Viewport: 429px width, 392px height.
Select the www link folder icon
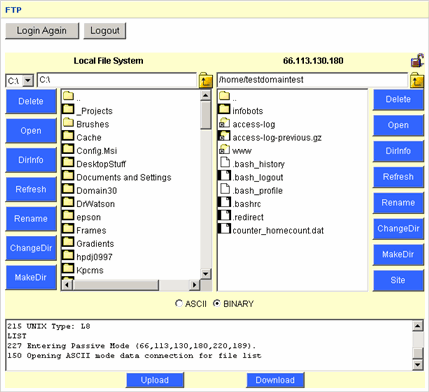pyautogui.click(x=224, y=149)
